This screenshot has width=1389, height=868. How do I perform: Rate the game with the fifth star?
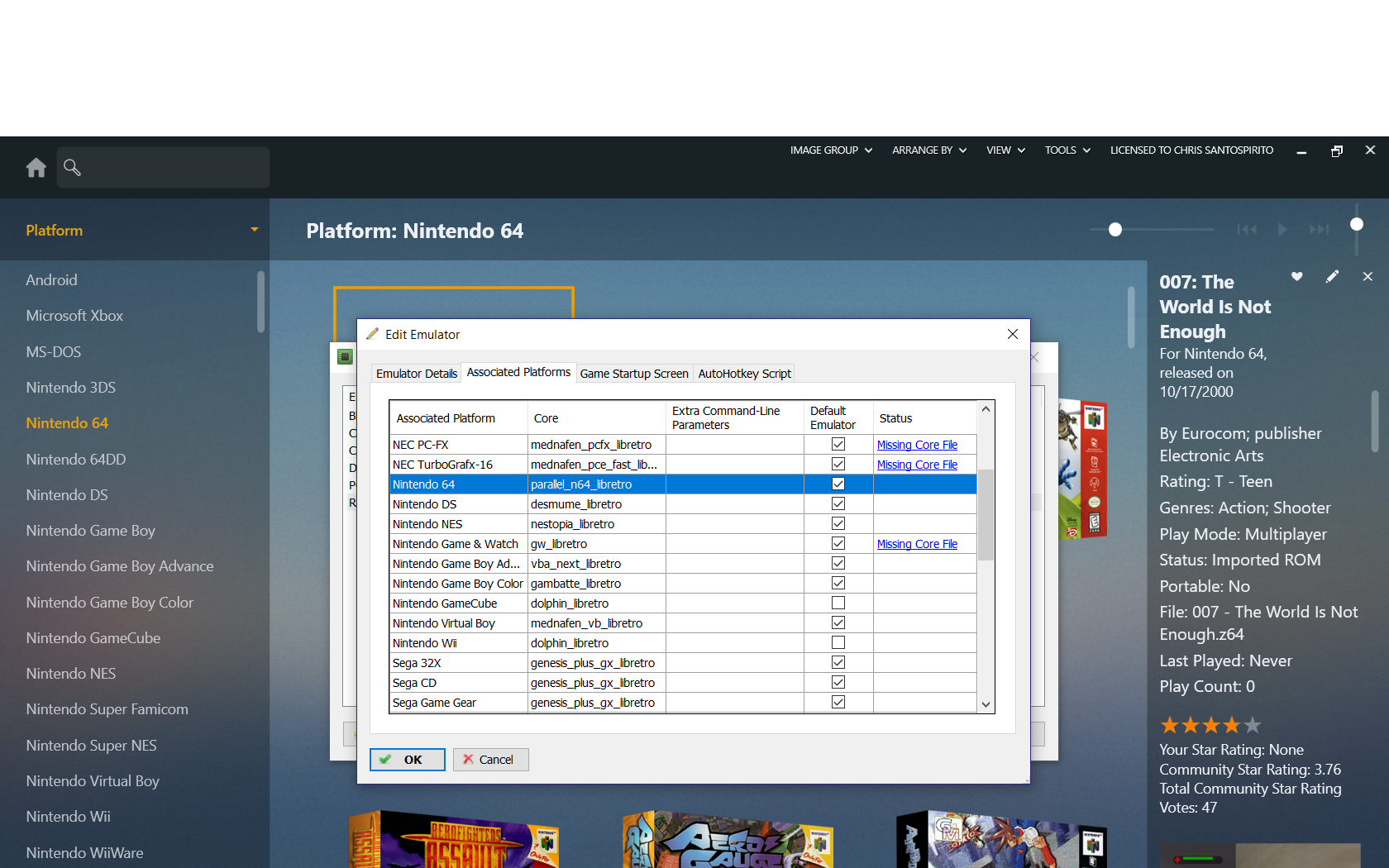(x=1253, y=725)
